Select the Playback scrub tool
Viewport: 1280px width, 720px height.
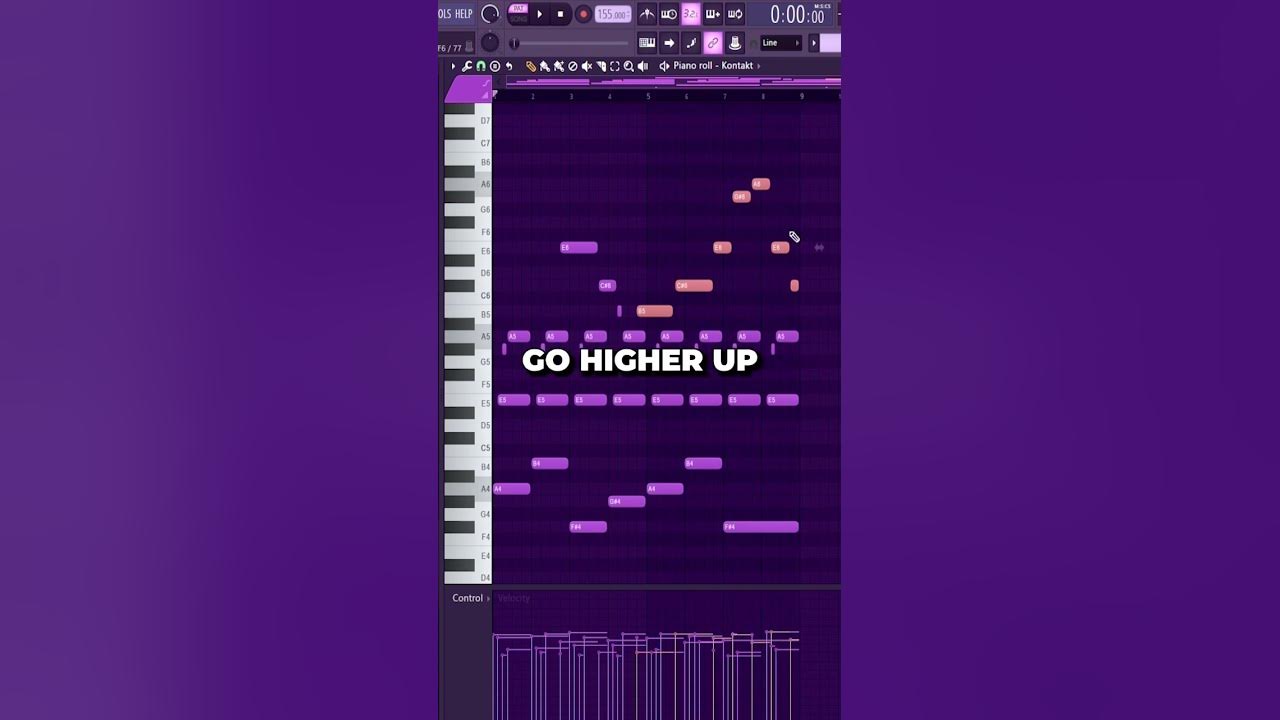[x=643, y=66]
